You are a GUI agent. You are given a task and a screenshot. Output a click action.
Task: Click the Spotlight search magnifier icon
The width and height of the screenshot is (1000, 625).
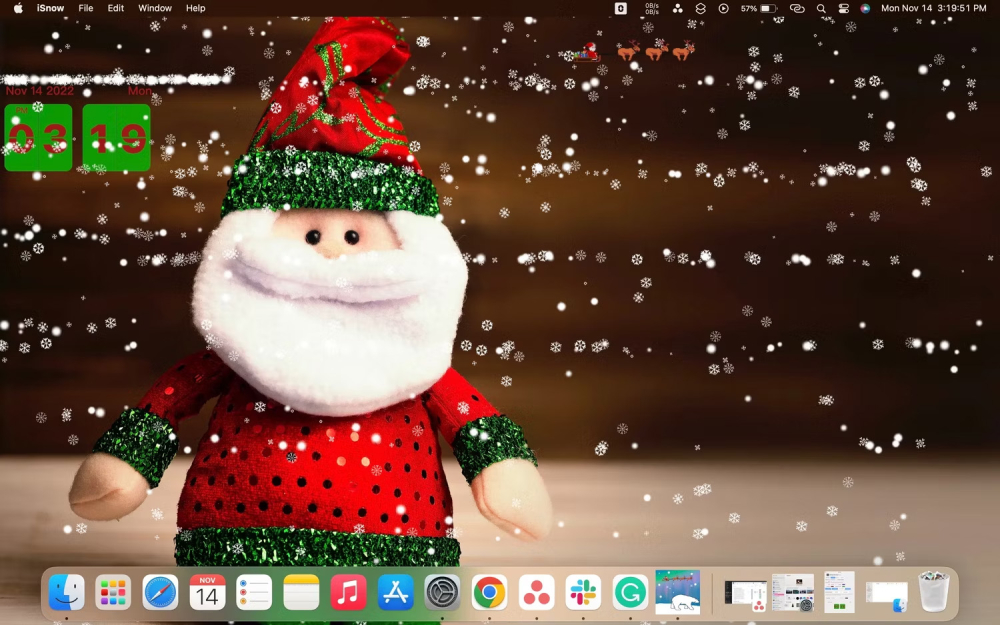click(821, 8)
